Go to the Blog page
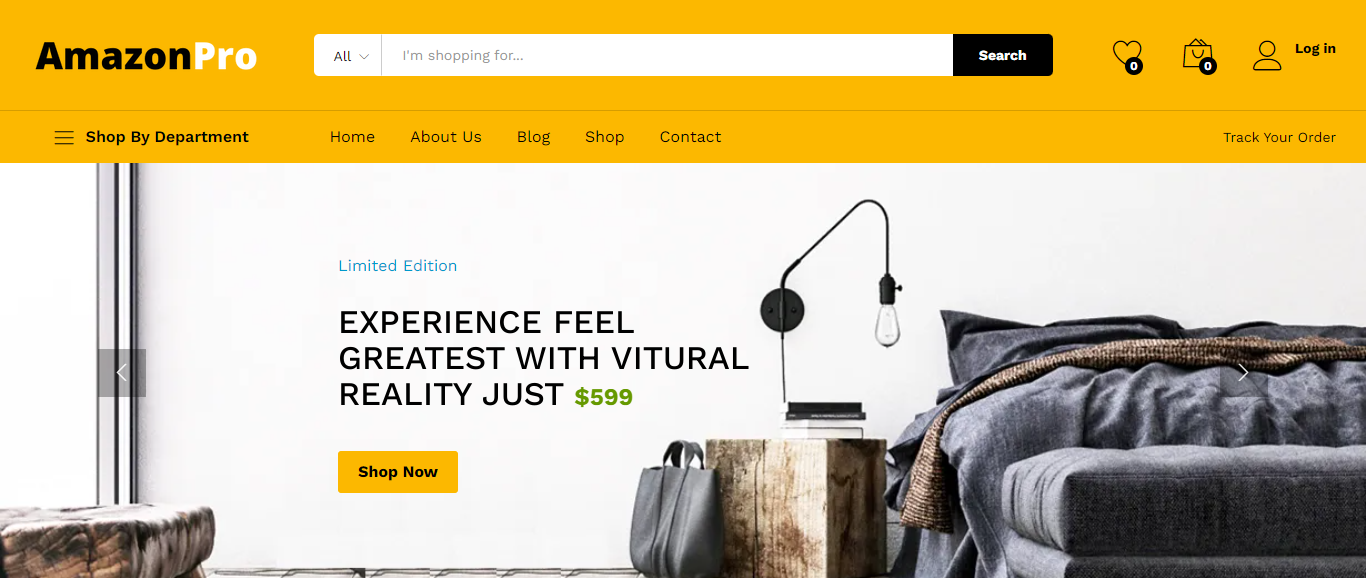The height and width of the screenshot is (578, 1366). 534,137
